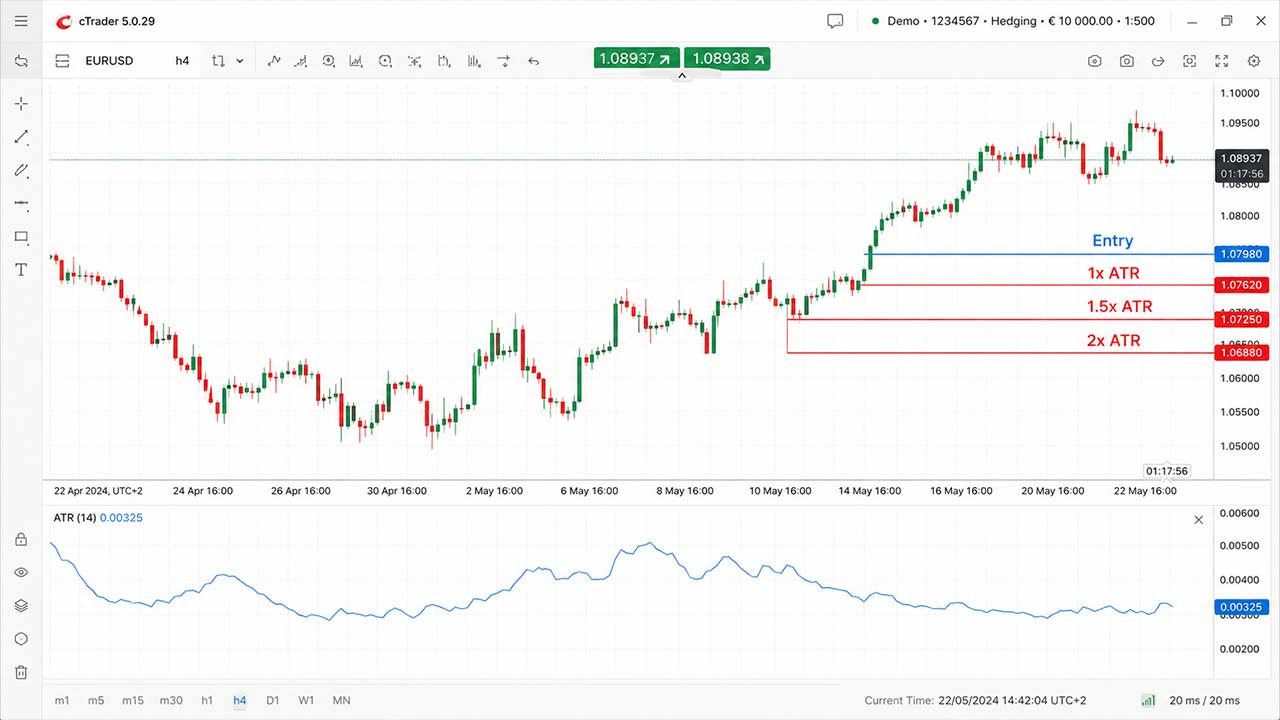The width and height of the screenshot is (1280, 720).
Task: Switch to the D1 timeframe tab
Action: [273, 701]
